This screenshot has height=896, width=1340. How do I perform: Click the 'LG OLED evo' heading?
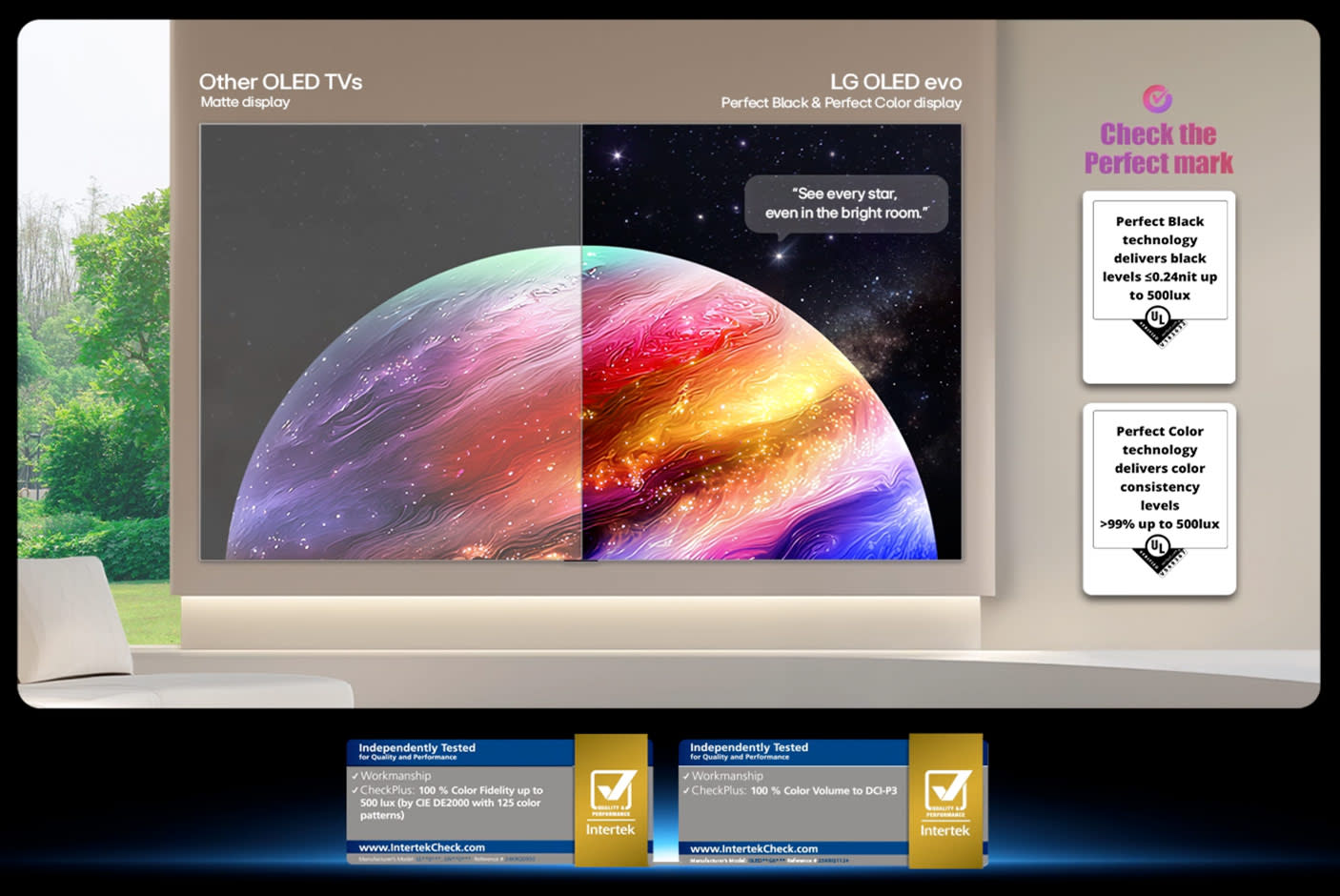(896, 82)
